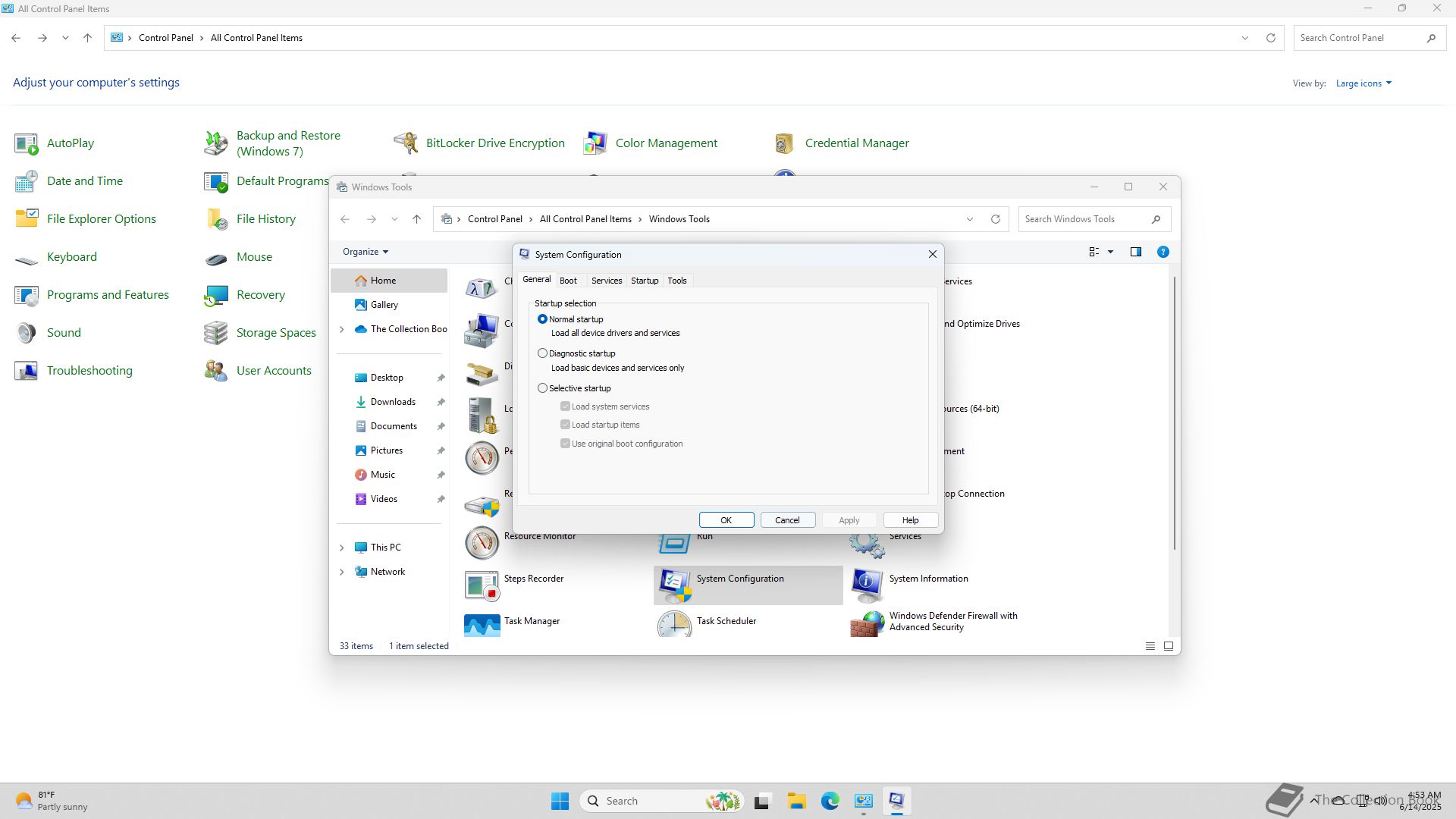1456x819 pixels.
Task: Open Storage Spaces icon
Action: (x=216, y=332)
